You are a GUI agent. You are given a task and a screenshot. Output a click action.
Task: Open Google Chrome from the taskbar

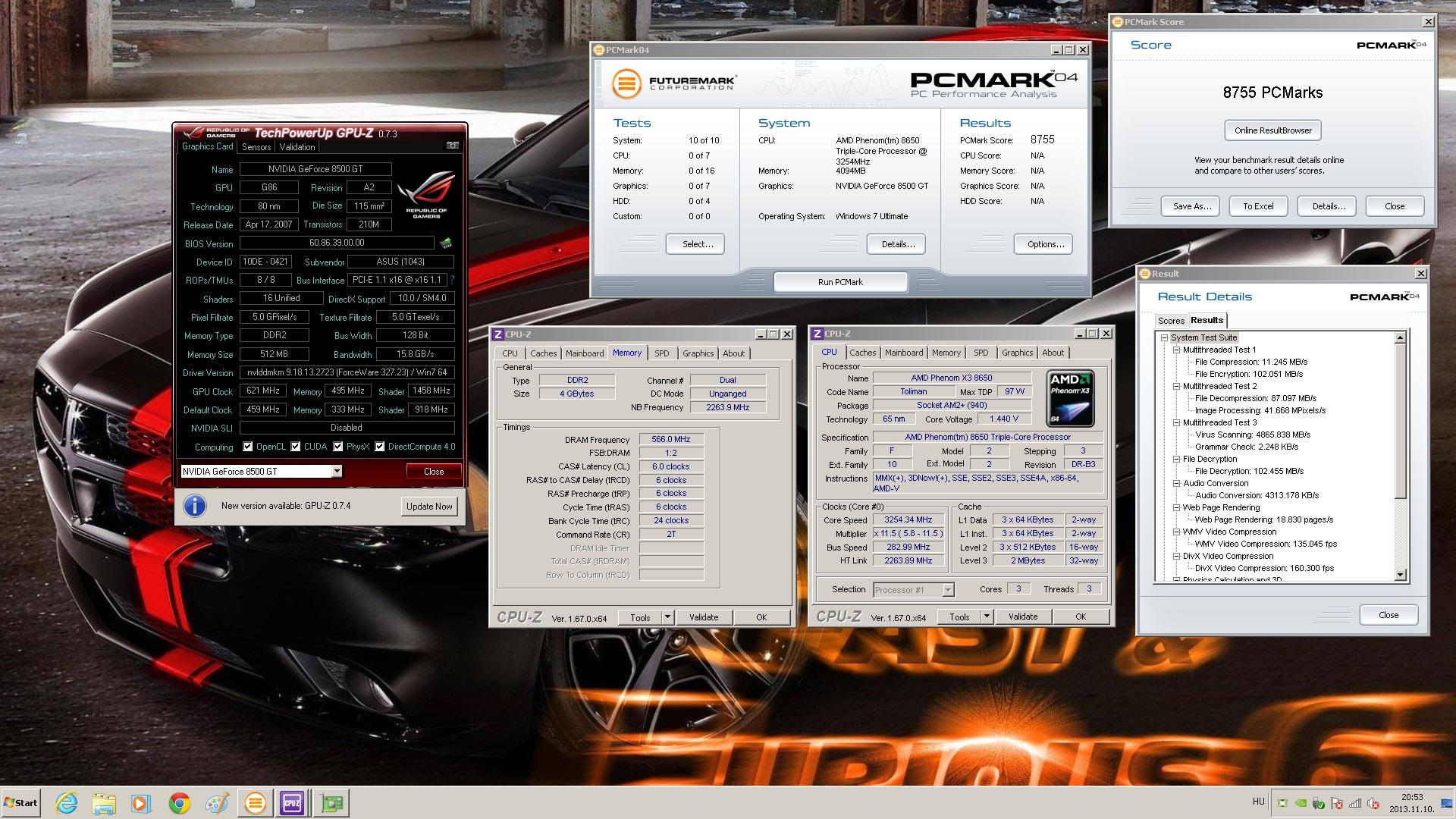pos(180,803)
